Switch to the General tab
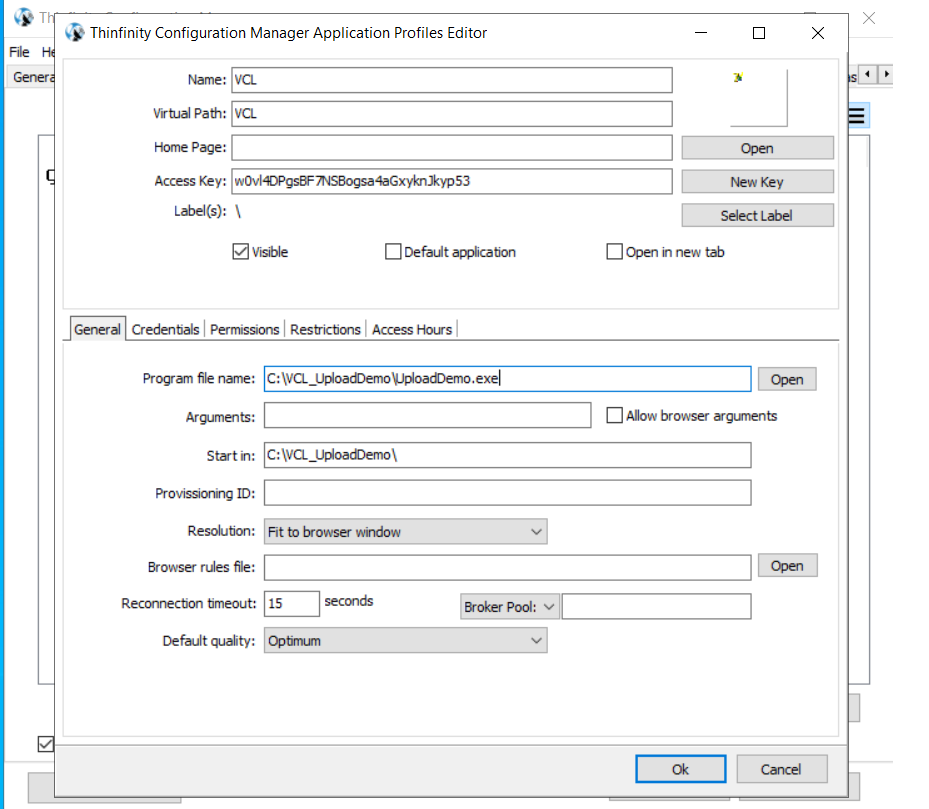This screenshot has height=809, width=929. pyautogui.click(x=98, y=330)
